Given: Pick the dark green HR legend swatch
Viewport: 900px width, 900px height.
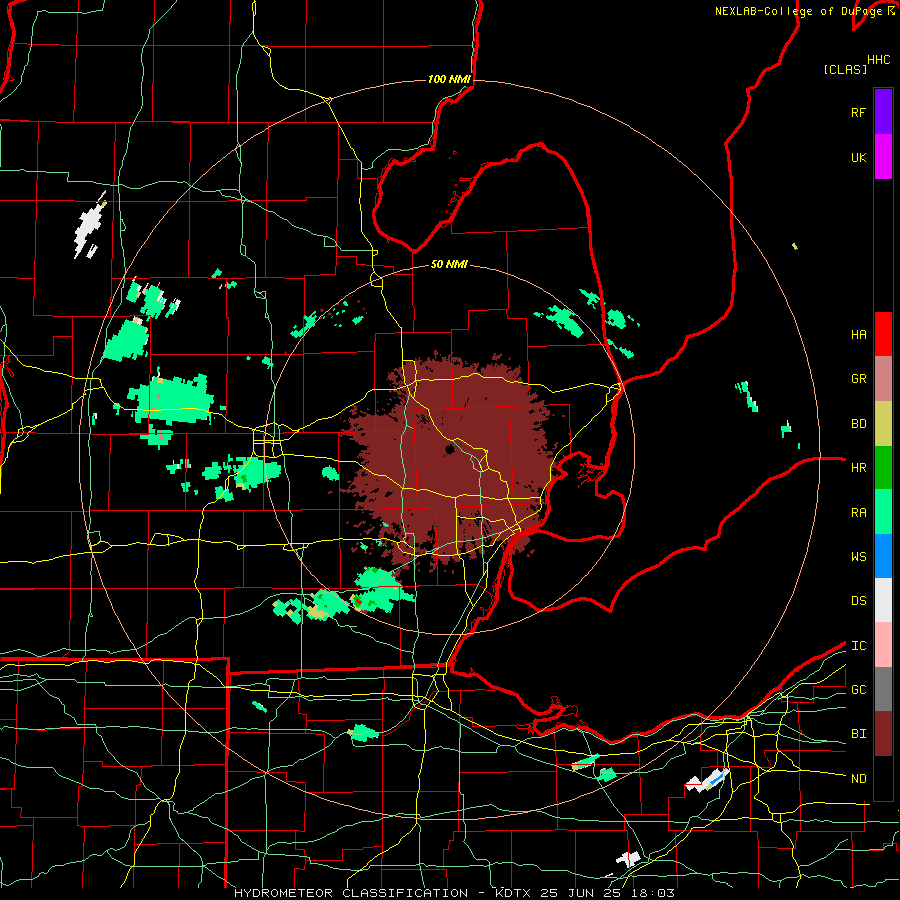Looking at the screenshot, I should 883,467.
